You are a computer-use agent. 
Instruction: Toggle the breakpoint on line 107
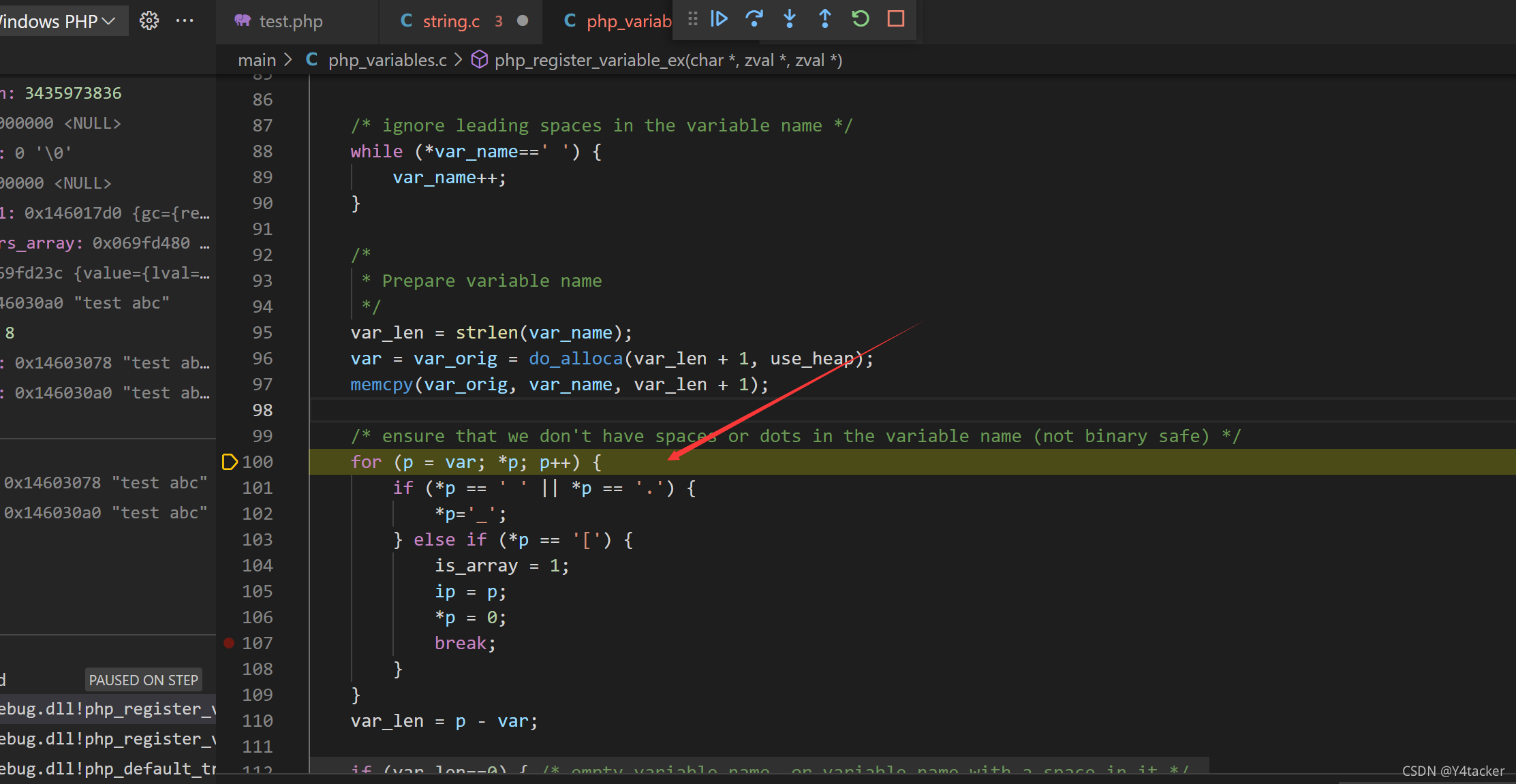(x=229, y=643)
